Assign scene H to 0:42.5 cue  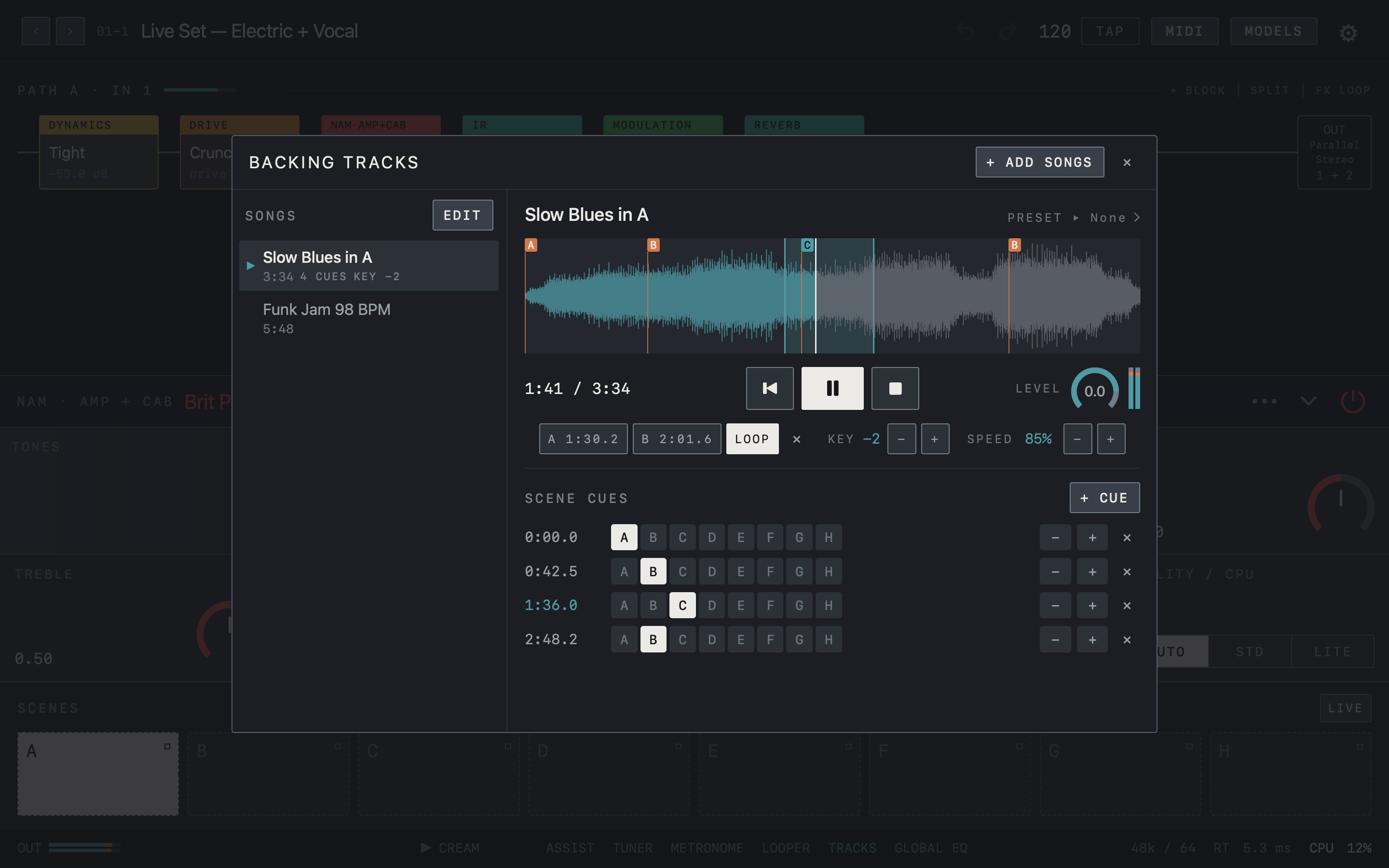828,572
